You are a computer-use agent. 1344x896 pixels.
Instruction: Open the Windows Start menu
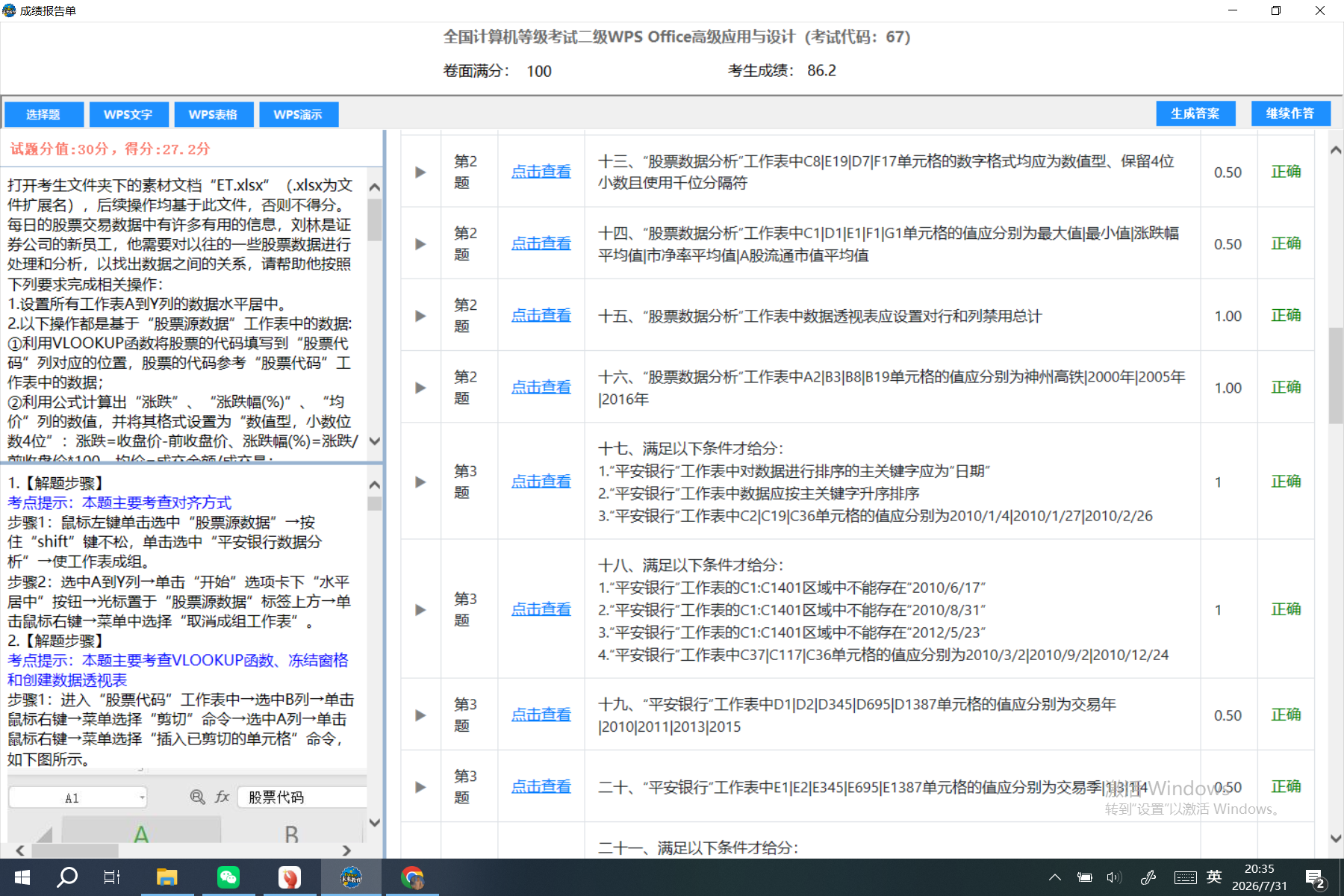pyautogui.click(x=22, y=877)
